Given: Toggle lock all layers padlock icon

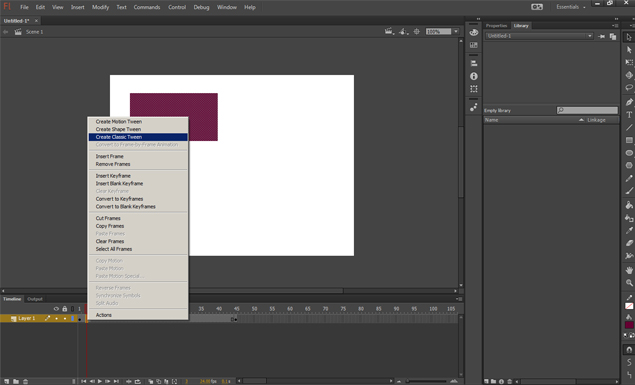Looking at the screenshot, I should tap(64, 309).
